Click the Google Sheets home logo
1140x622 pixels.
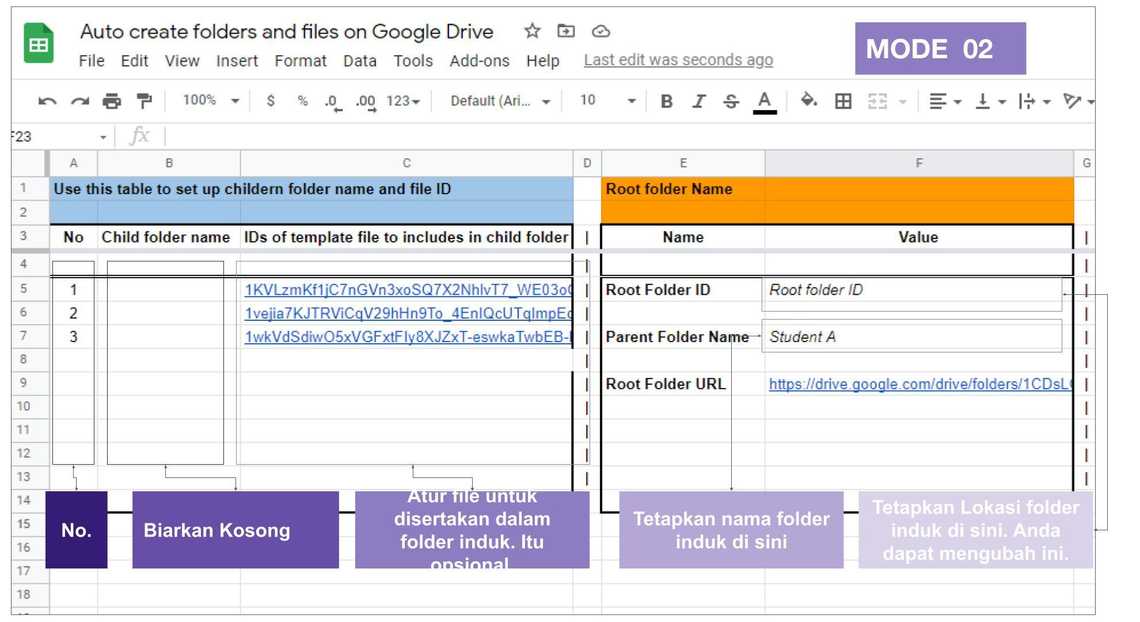[39, 45]
